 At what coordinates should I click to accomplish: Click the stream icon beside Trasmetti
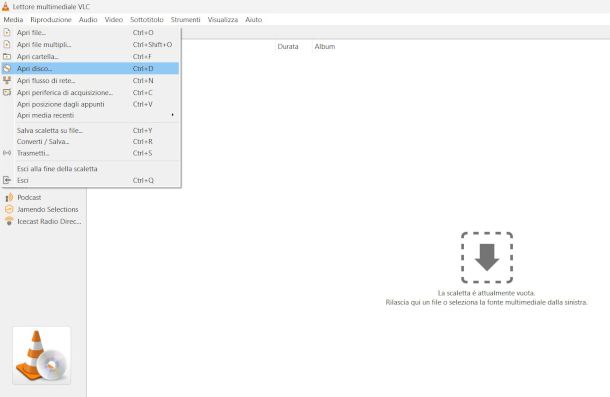(x=7, y=153)
